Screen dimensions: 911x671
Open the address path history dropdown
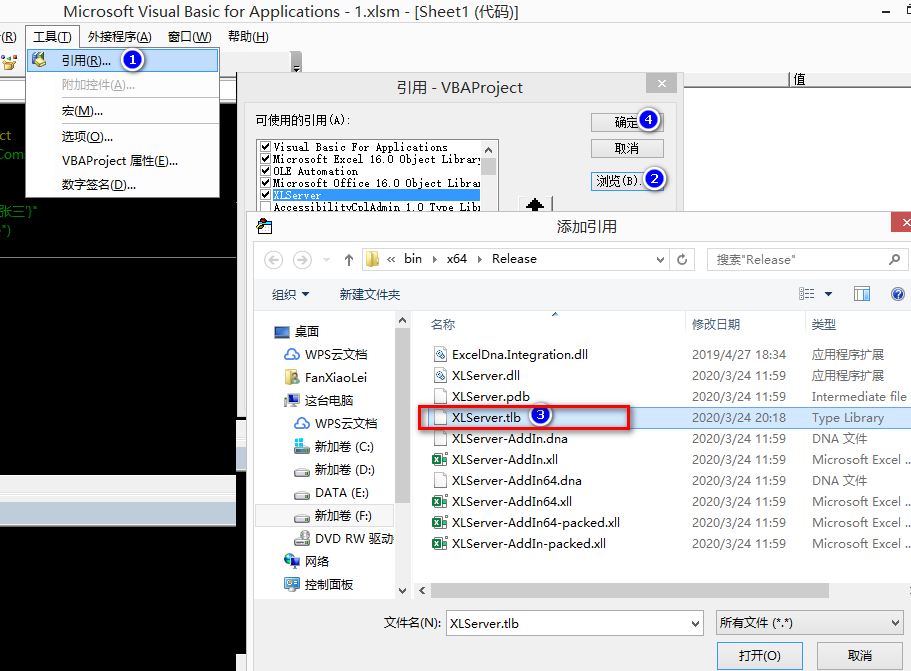coord(660,260)
